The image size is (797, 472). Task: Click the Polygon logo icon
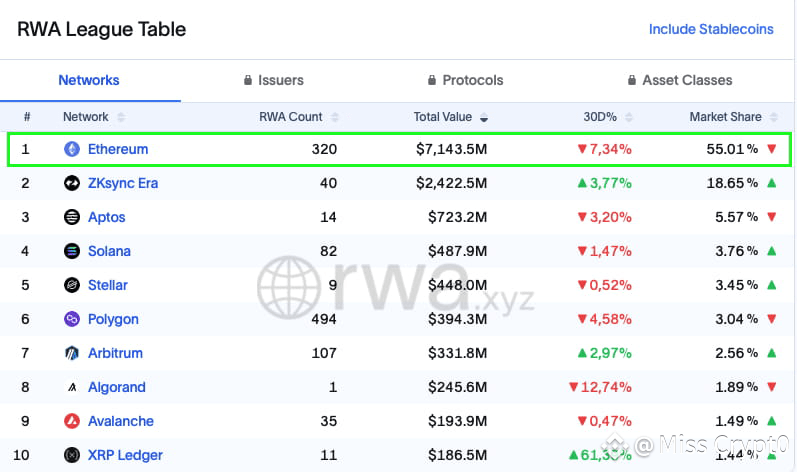(x=72, y=319)
